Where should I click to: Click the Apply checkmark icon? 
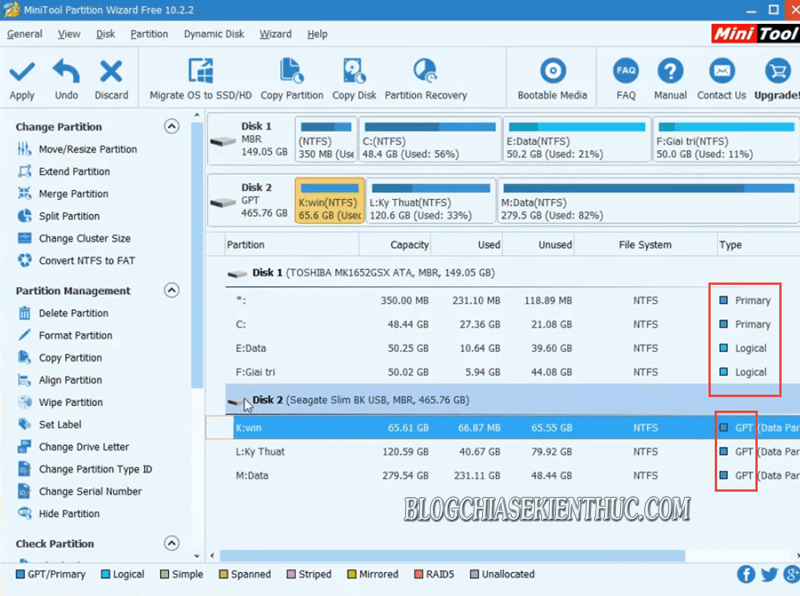tap(22, 71)
